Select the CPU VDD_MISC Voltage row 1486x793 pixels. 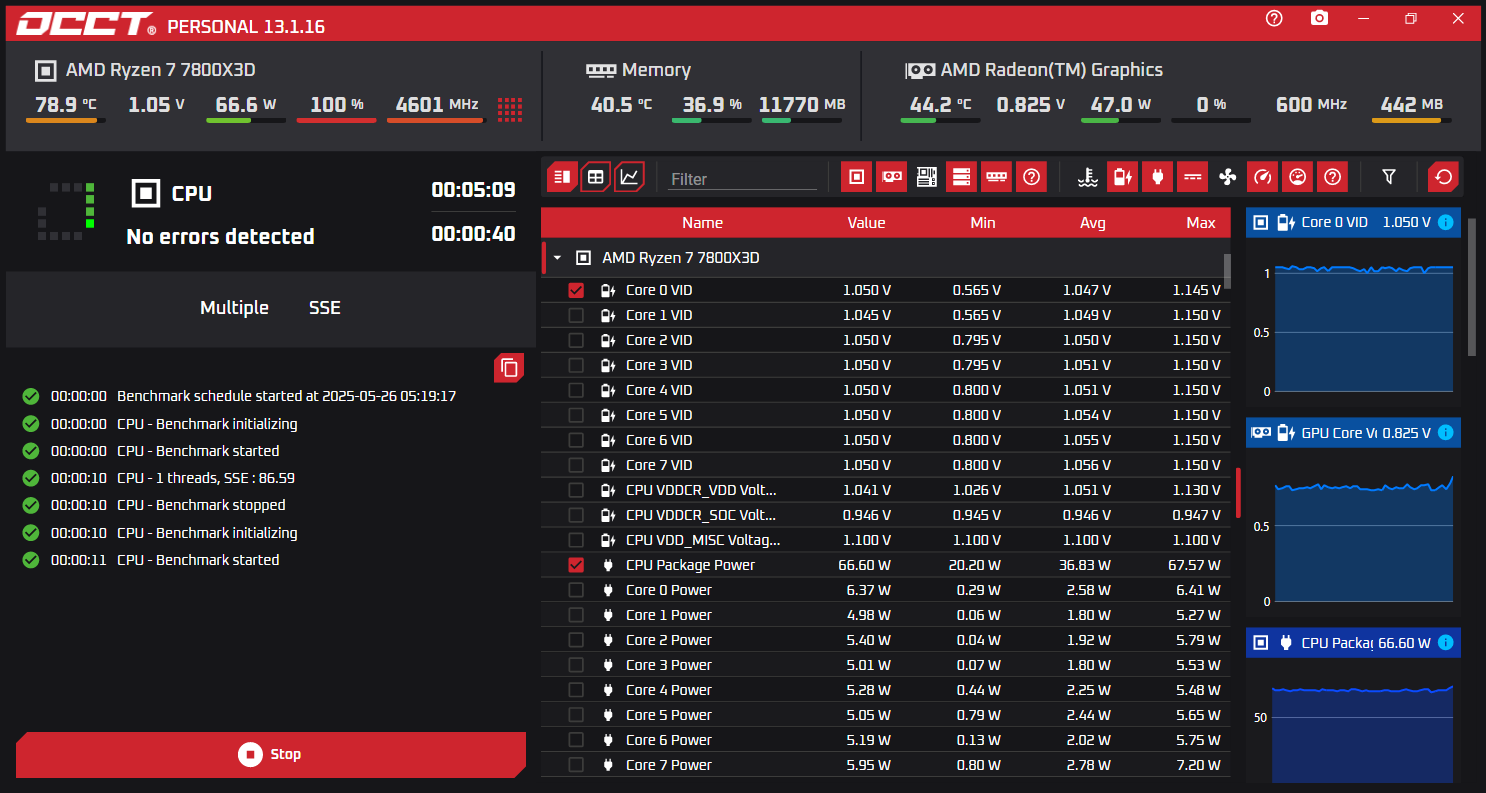coord(885,540)
